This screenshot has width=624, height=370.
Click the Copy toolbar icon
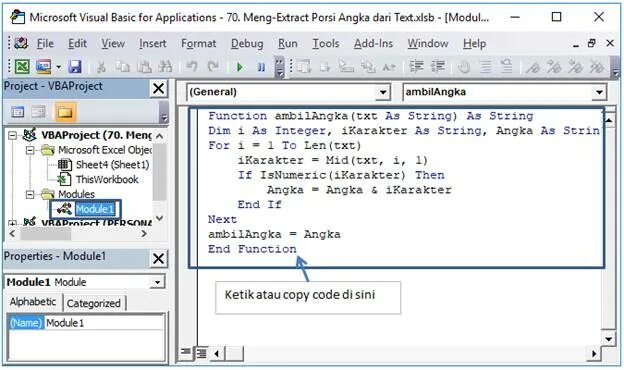click(123, 66)
